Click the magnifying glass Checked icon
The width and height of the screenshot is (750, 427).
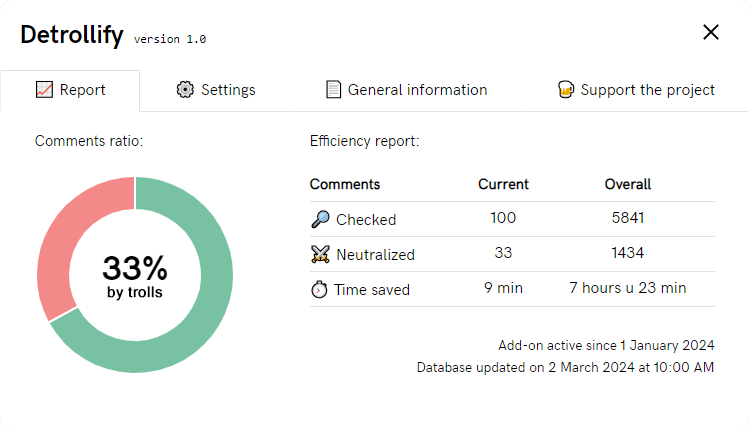(x=320, y=220)
